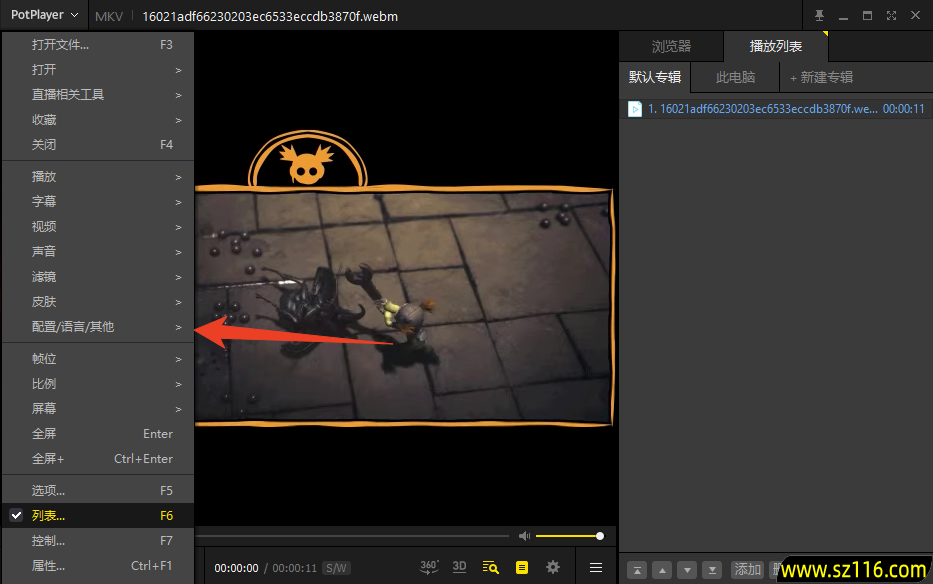This screenshot has width=933, height=584.
Task: Switch to the 浏览器 tab
Action: 671,46
